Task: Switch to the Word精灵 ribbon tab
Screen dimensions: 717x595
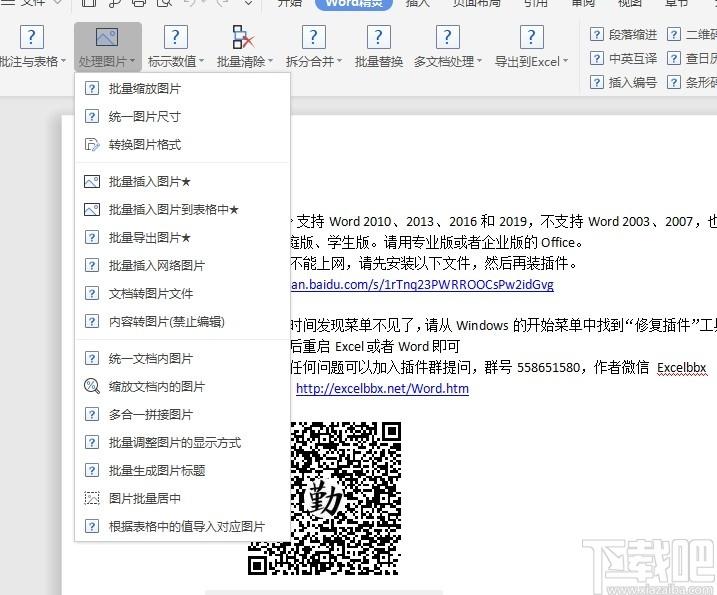Action: (x=354, y=4)
